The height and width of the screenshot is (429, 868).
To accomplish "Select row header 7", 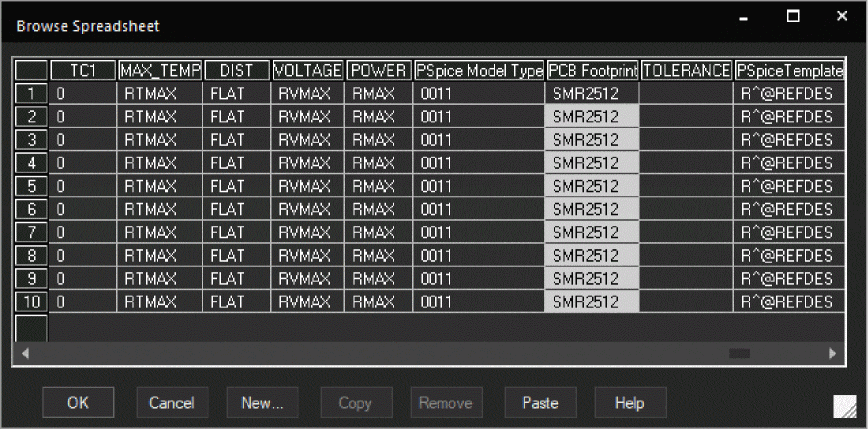I will point(32,232).
